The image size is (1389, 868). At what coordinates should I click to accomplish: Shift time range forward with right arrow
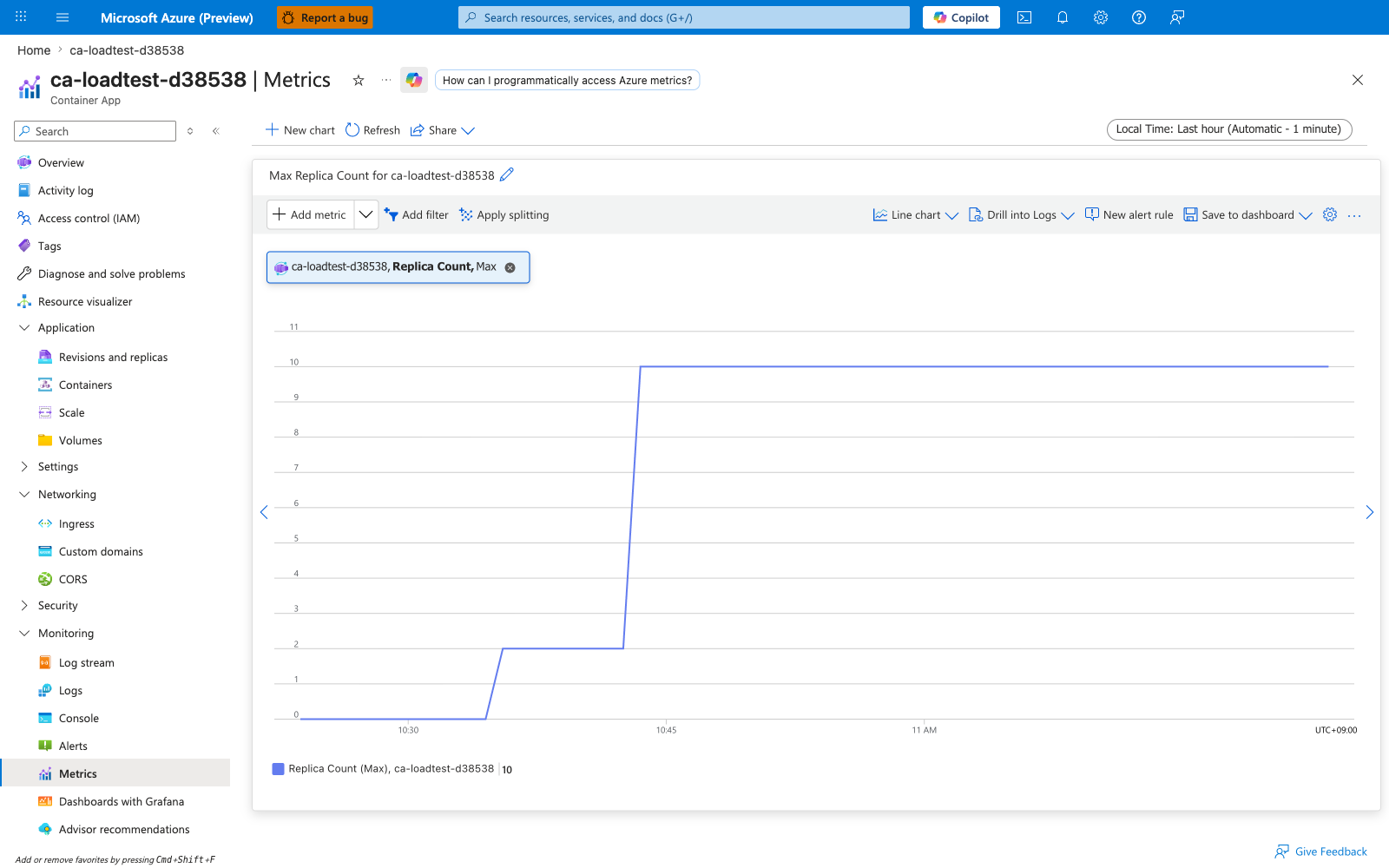click(x=1370, y=512)
